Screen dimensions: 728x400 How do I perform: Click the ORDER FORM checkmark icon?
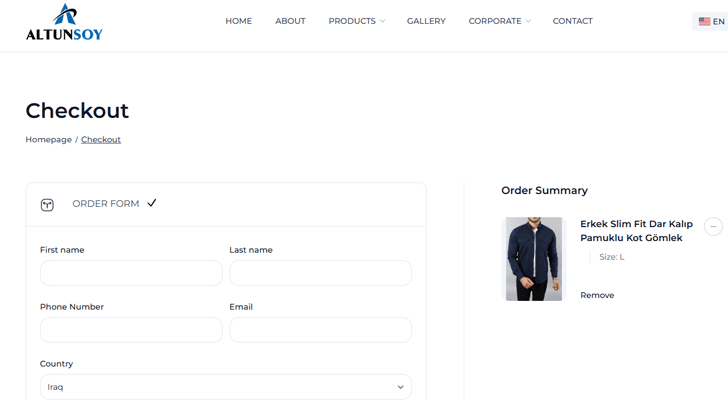coord(152,203)
